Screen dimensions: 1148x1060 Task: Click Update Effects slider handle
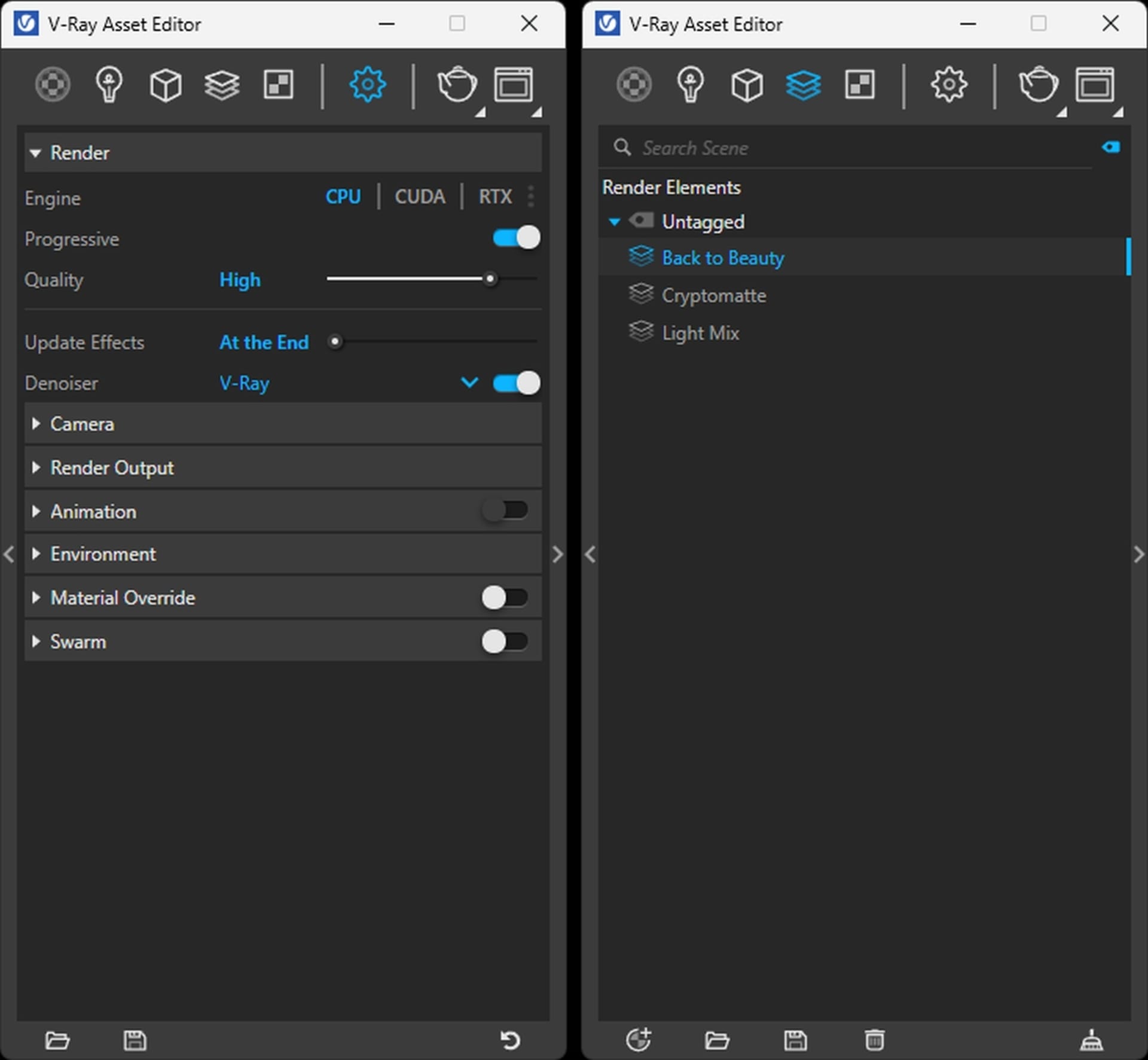point(335,341)
